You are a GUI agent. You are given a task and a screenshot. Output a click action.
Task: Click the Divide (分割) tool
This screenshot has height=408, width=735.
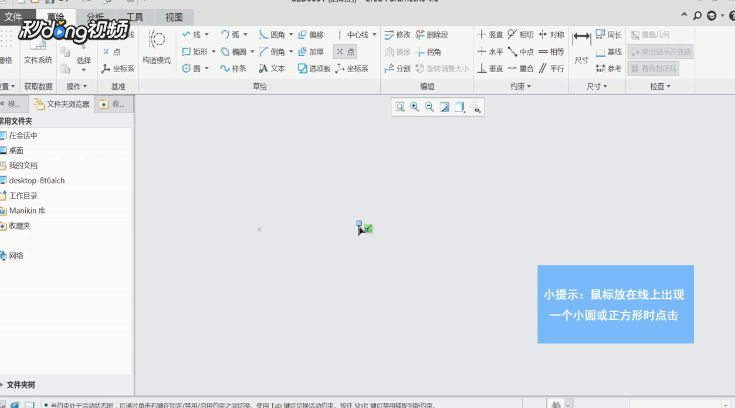(398, 68)
